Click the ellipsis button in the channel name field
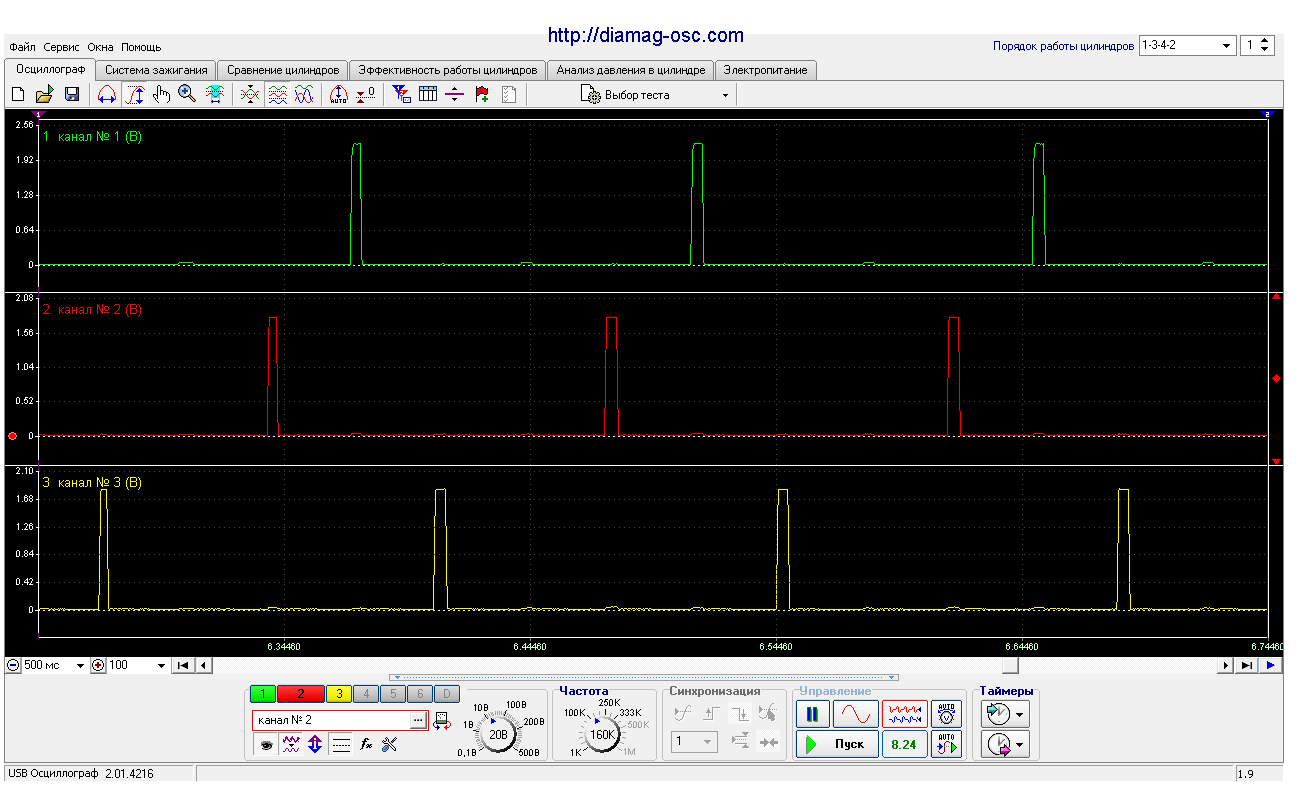The image size is (1296, 786). pyautogui.click(x=418, y=720)
